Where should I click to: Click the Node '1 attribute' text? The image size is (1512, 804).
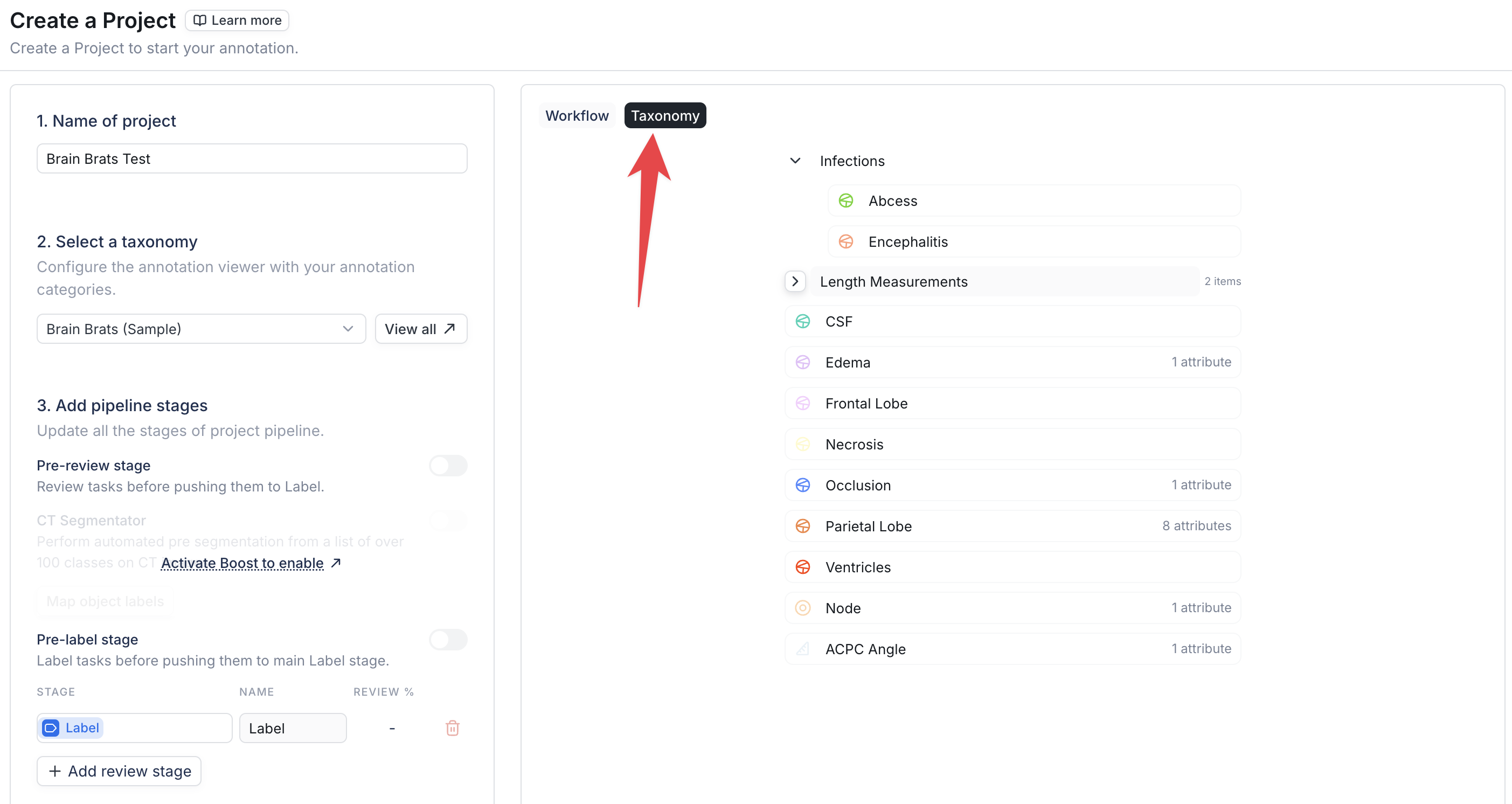(x=1202, y=608)
